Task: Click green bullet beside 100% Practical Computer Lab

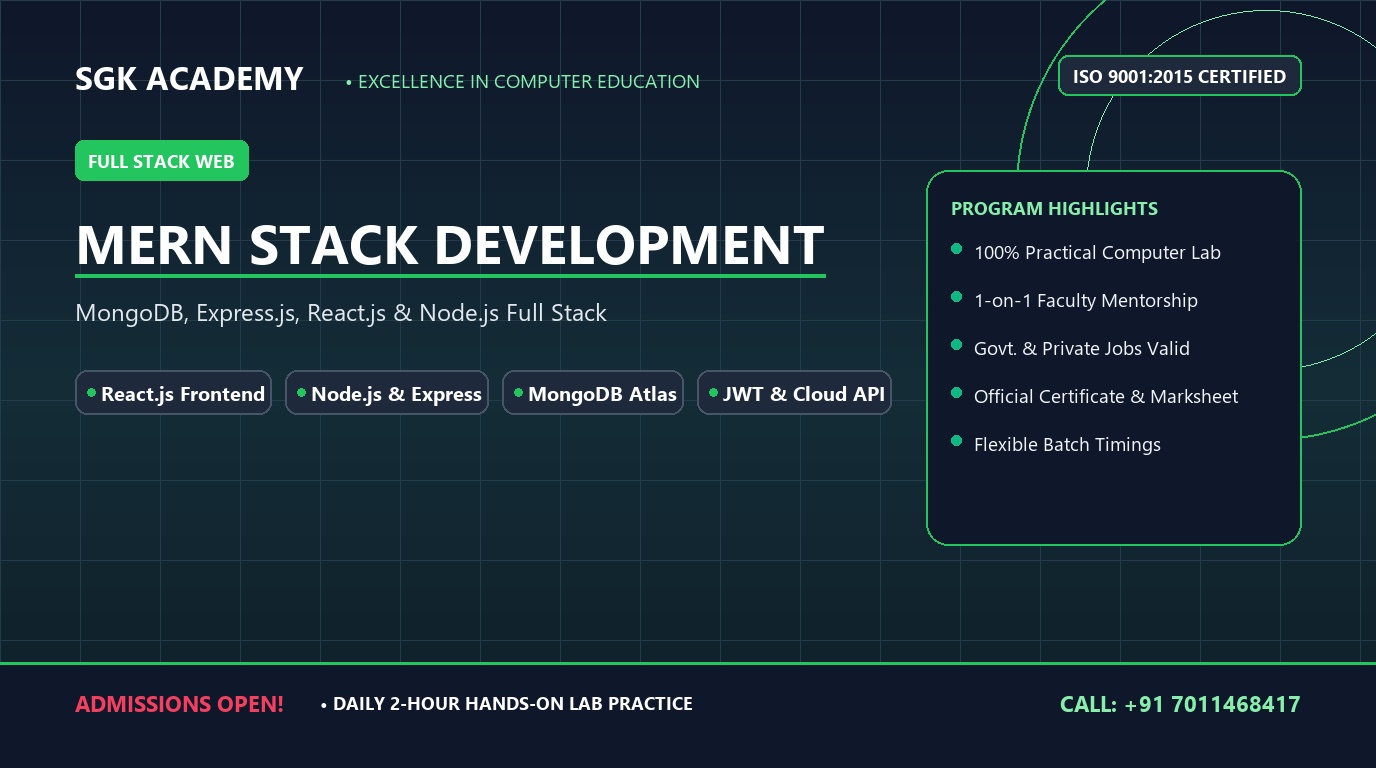Action: pos(957,249)
